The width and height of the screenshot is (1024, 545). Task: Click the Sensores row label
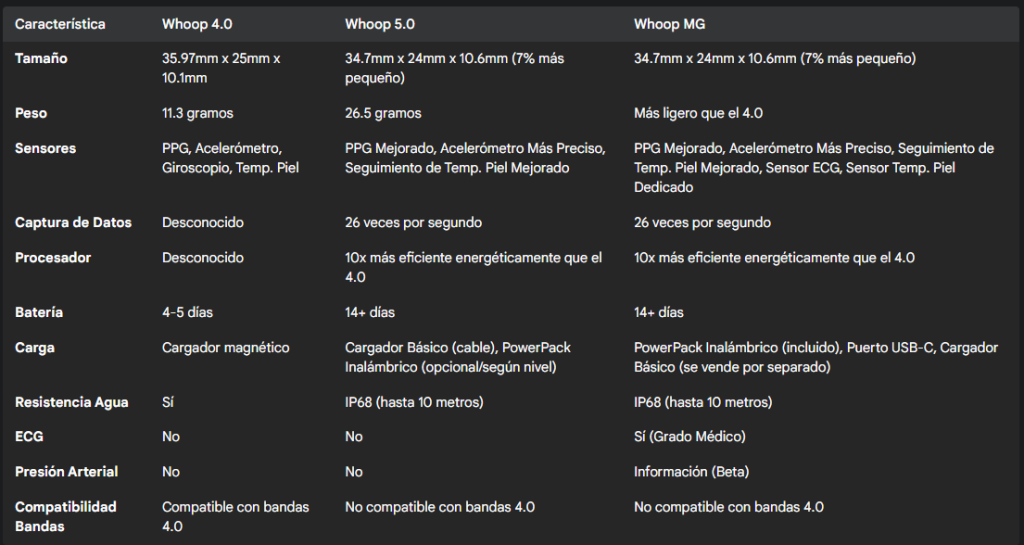pos(45,148)
